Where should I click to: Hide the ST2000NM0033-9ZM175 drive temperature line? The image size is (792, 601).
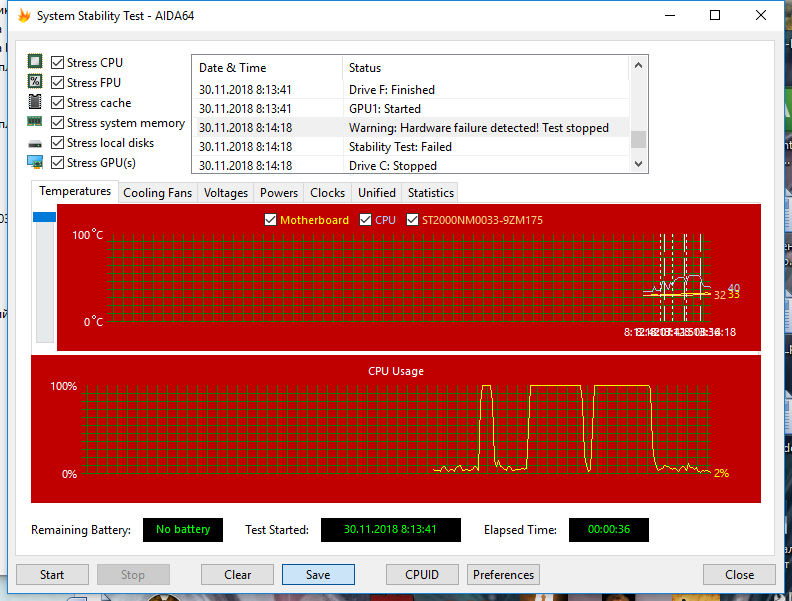pos(412,220)
